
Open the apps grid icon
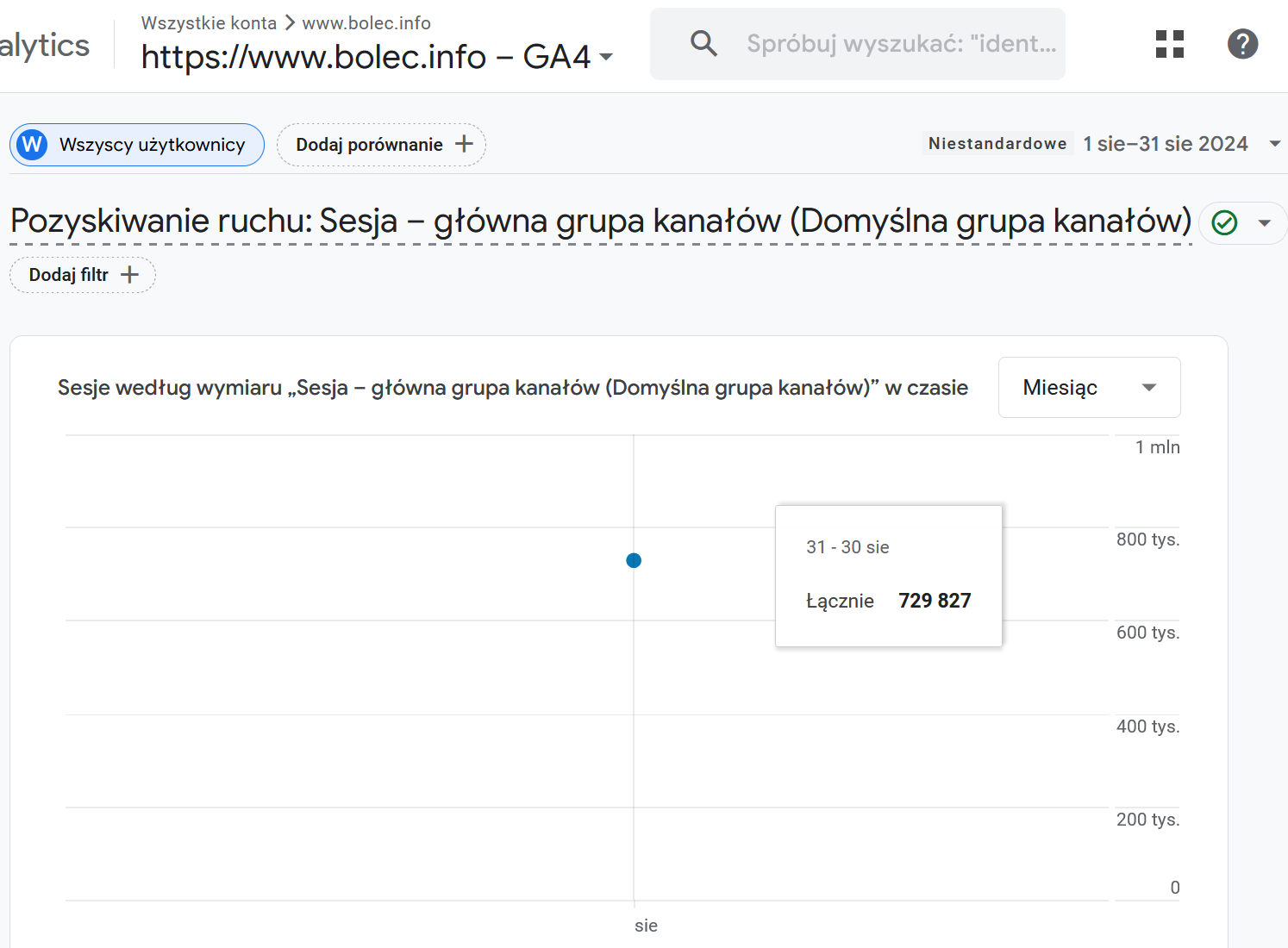[1170, 44]
